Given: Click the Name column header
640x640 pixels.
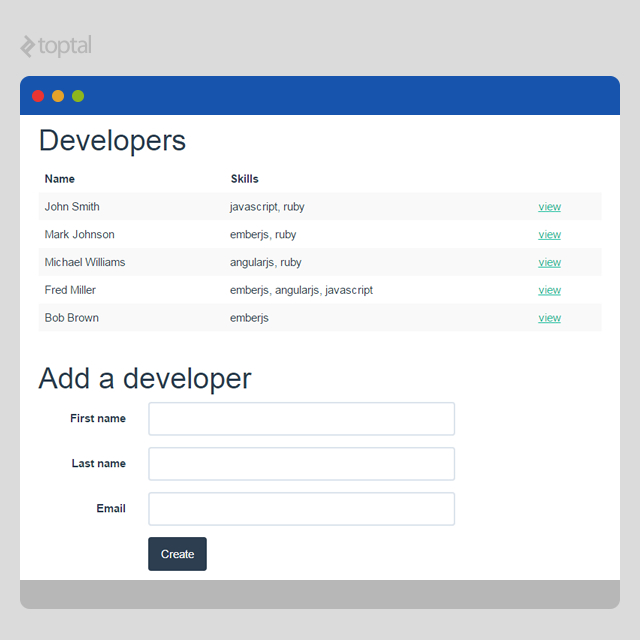Looking at the screenshot, I should point(60,179).
